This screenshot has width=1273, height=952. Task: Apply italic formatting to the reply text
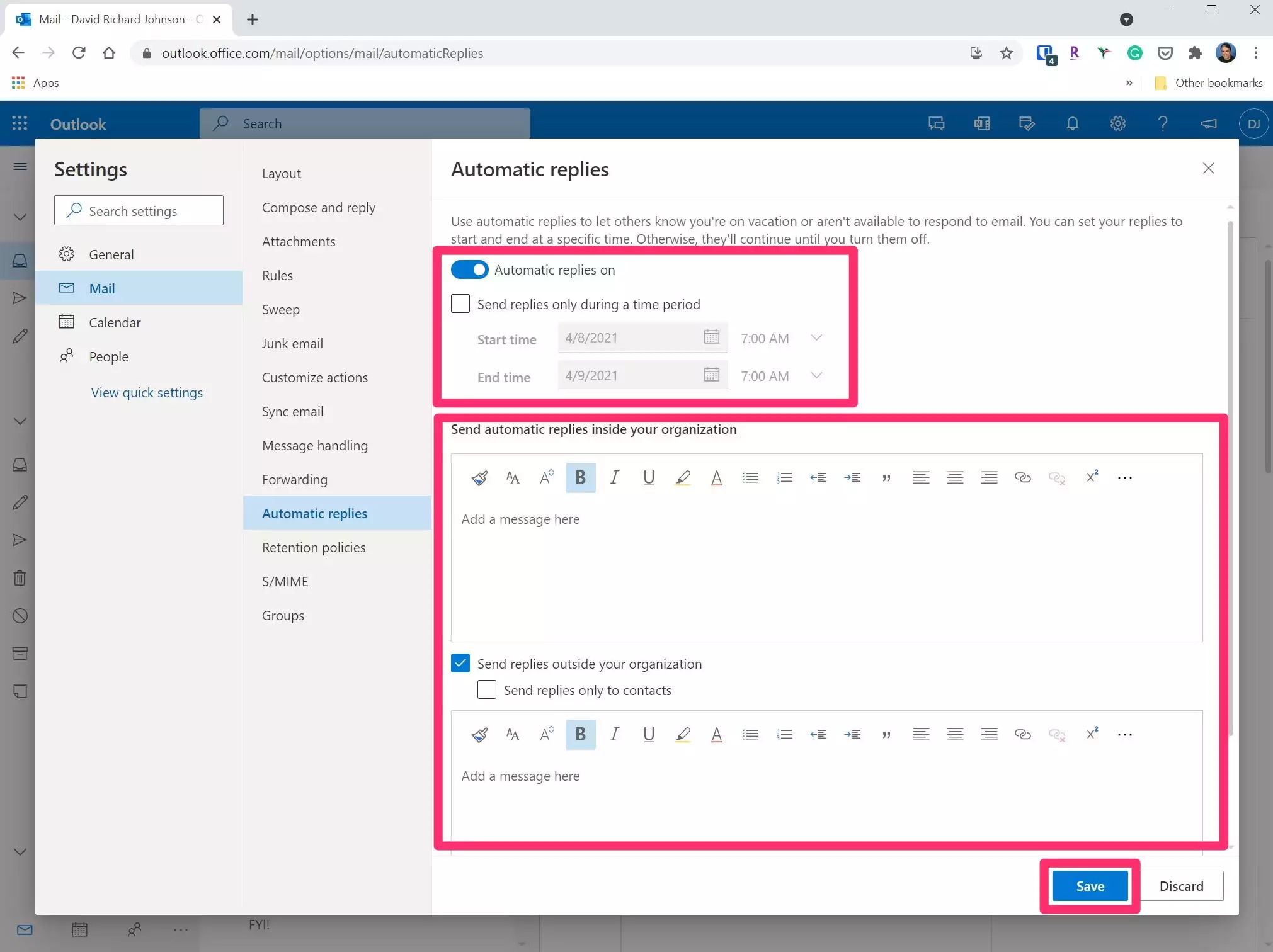[614, 477]
